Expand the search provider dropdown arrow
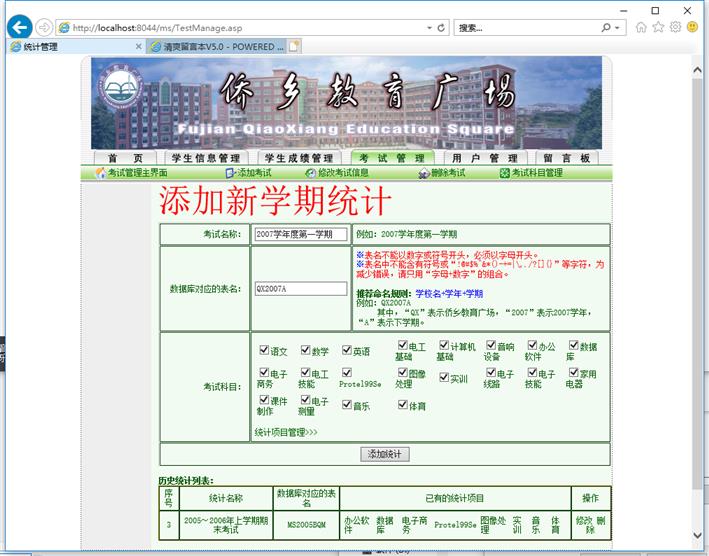 617,28
